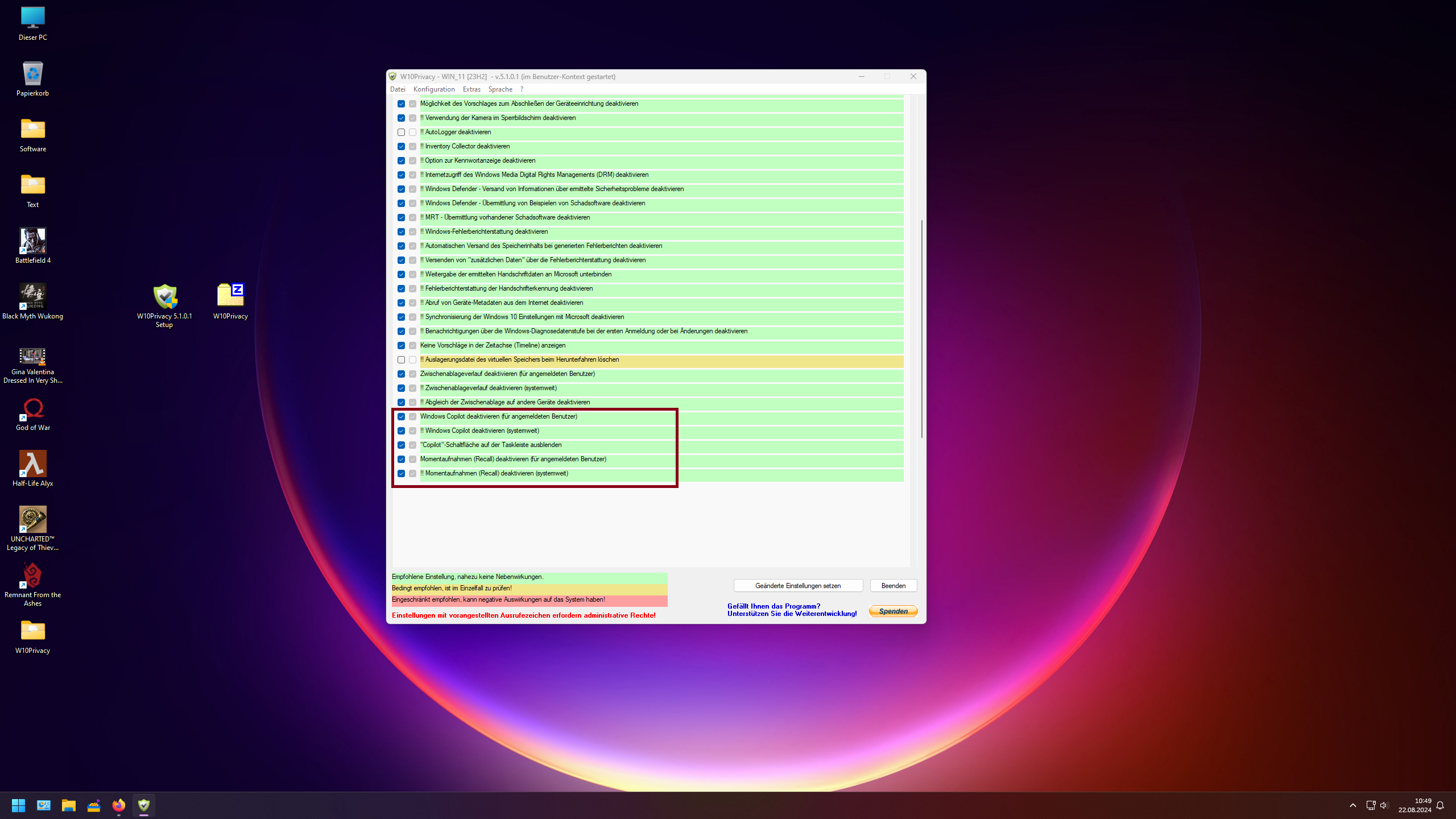Select the W10Privacy shield icon in the taskbar
1456x819 pixels.
point(144,805)
